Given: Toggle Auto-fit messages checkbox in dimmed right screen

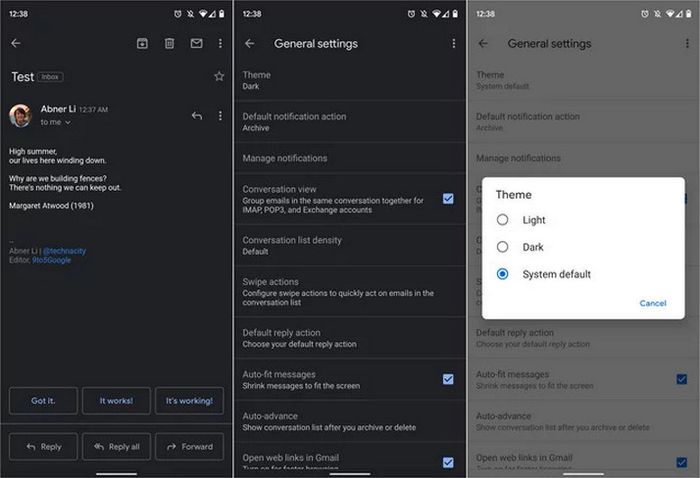Looking at the screenshot, I should tap(681, 379).
